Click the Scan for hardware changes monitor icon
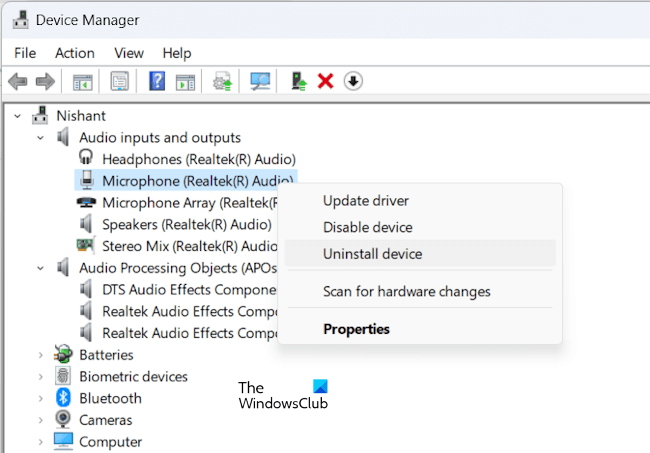Viewport: 650px width, 453px height. click(x=260, y=81)
